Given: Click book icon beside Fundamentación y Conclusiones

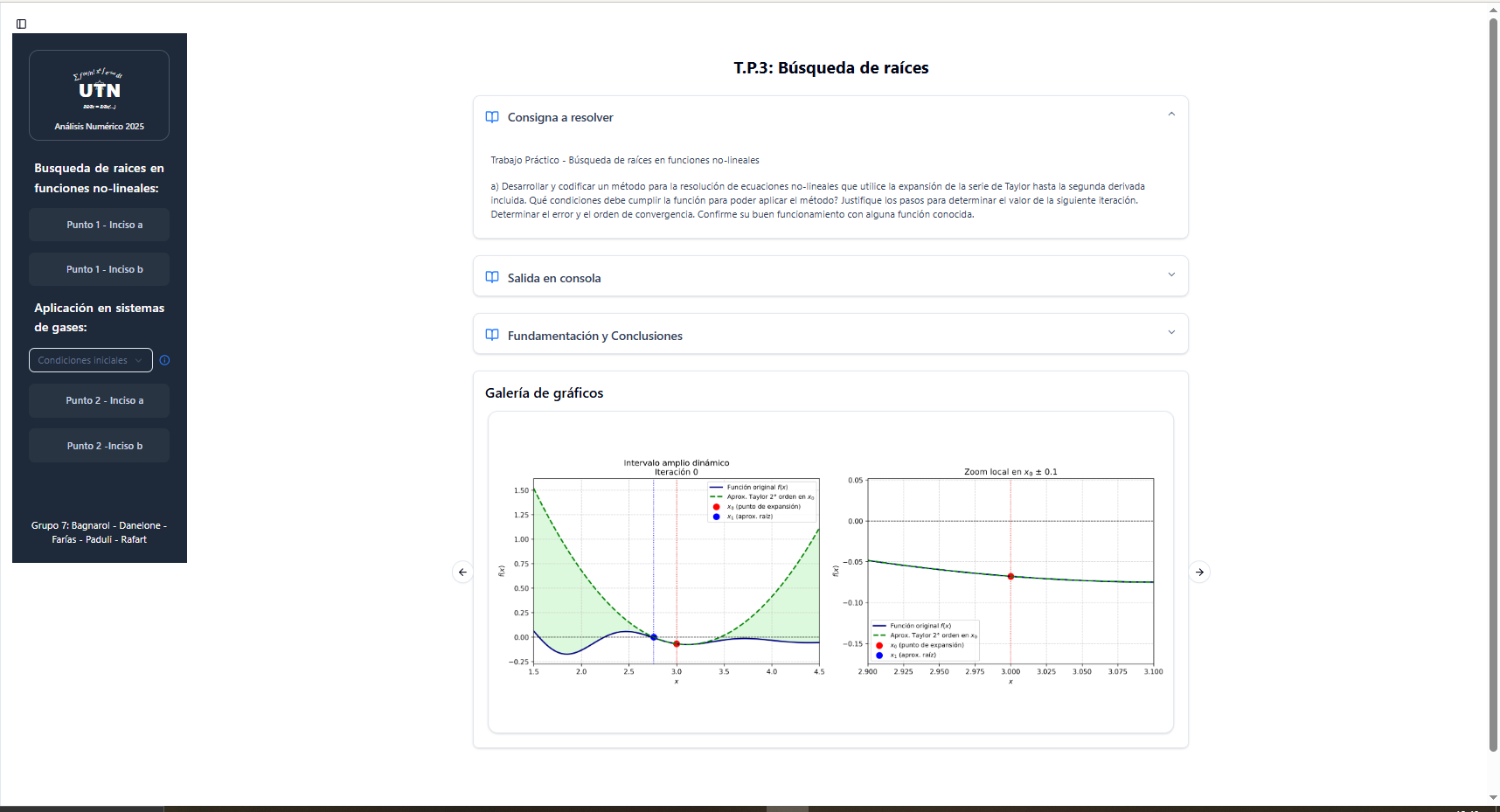Looking at the screenshot, I should coord(492,335).
